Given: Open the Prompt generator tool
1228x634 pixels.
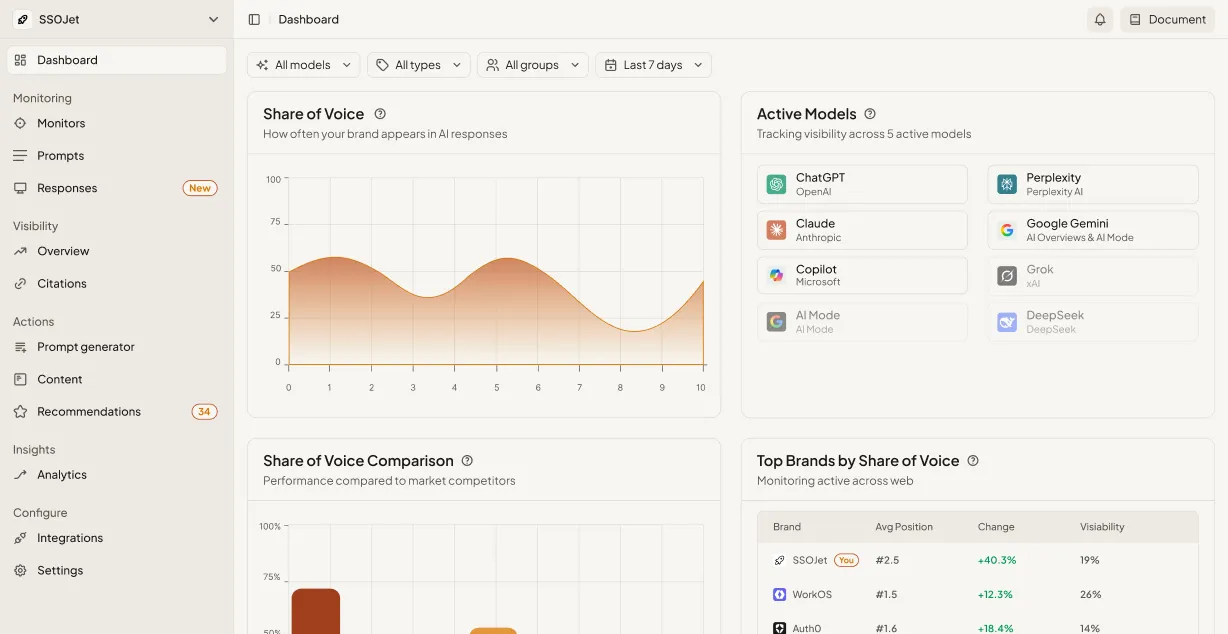Looking at the screenshot, I should click(x=84, y=346).
